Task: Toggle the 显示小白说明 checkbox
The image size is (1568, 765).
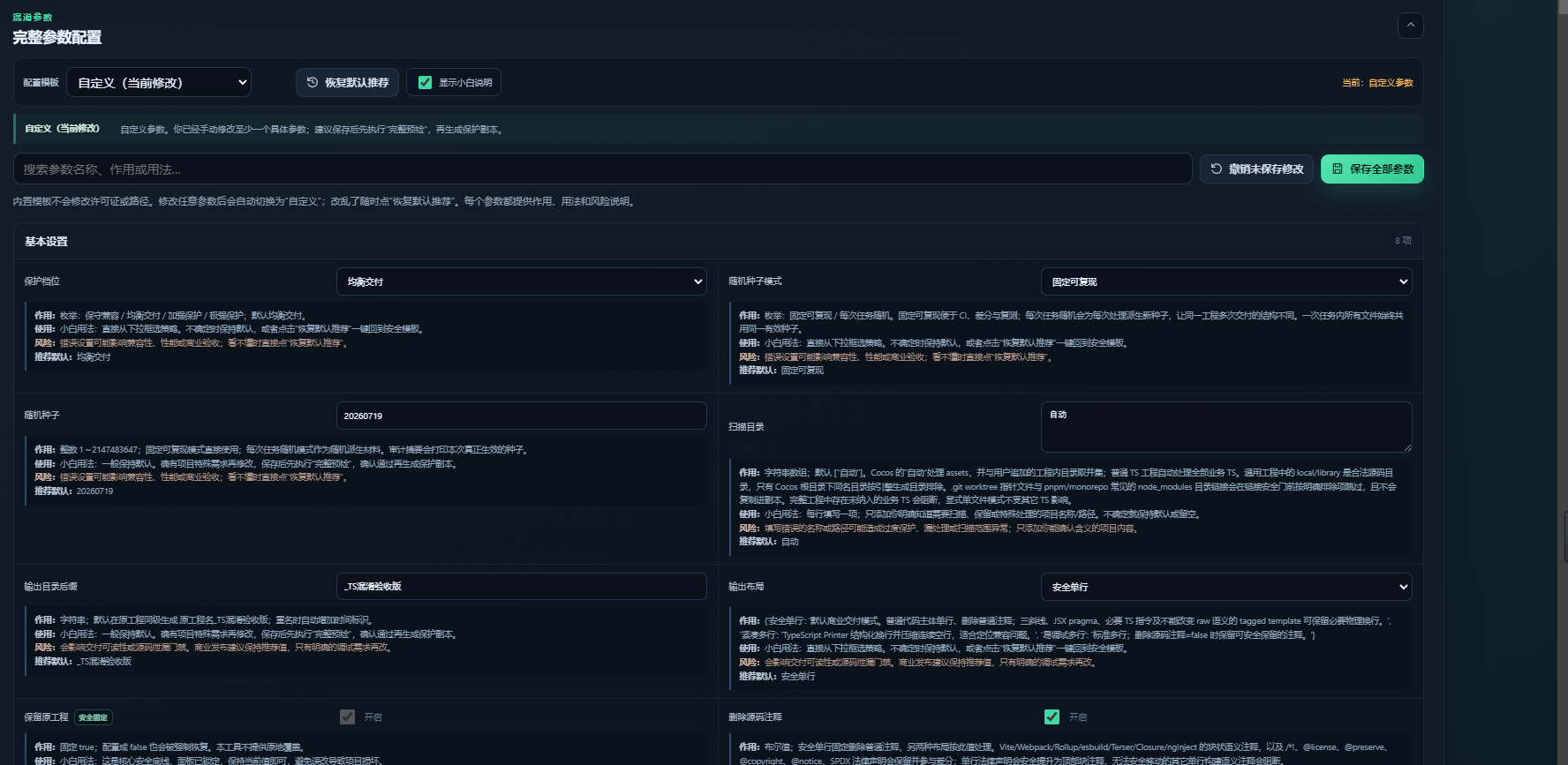Action: pyautogui.click(x=425, y=82)
